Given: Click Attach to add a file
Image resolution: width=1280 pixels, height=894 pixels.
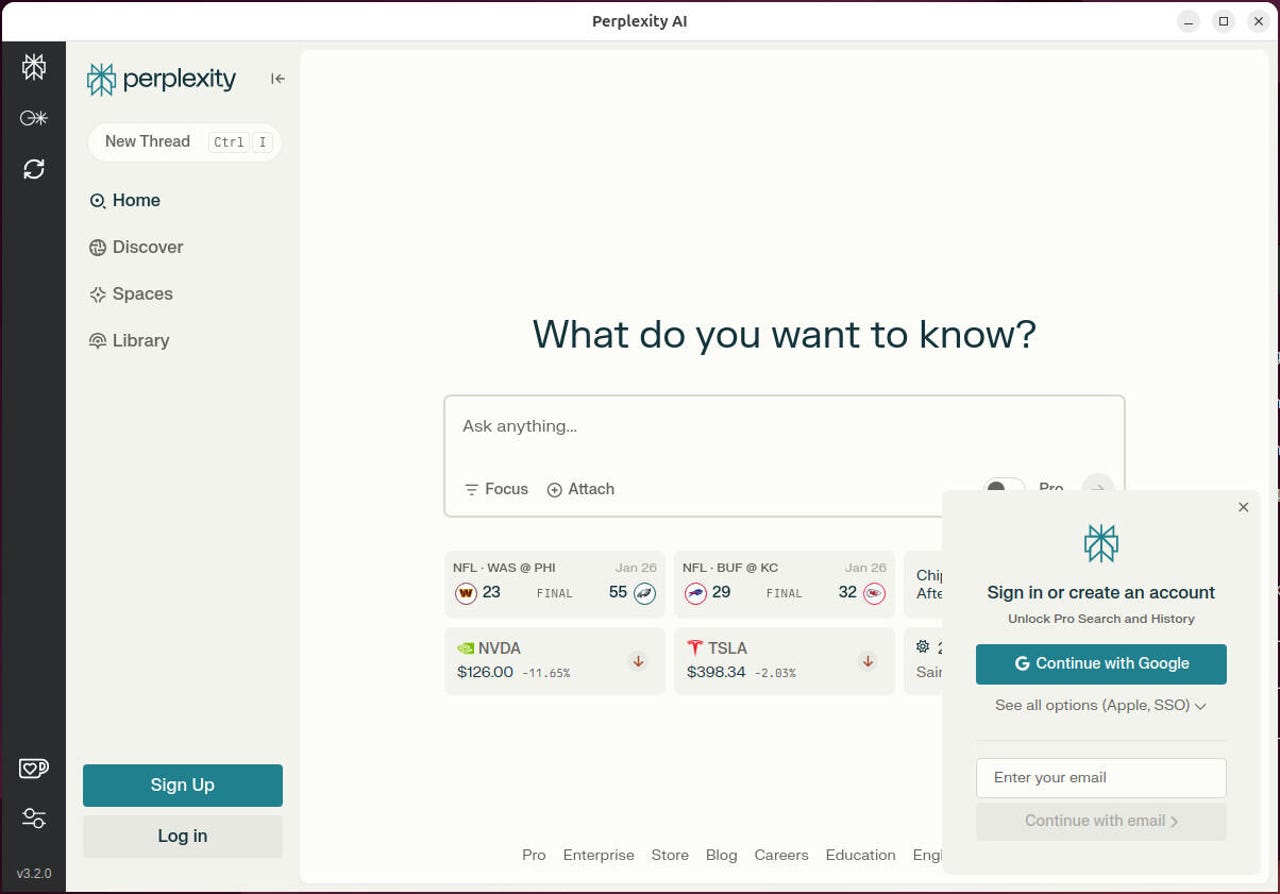Looking at the screenshot, I should (x=581, y=489).
